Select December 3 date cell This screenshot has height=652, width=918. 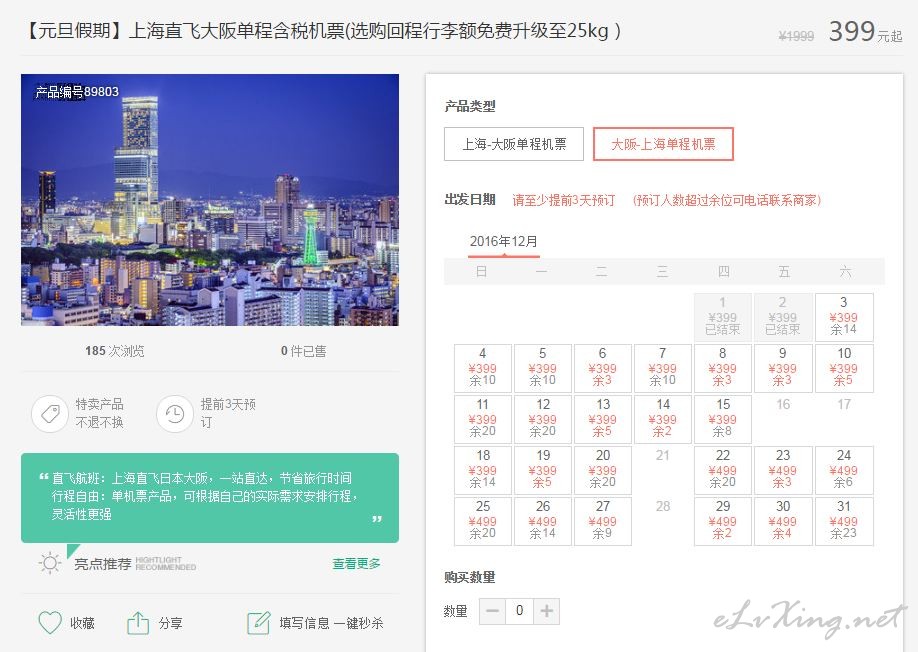click(x=844, y=317)
